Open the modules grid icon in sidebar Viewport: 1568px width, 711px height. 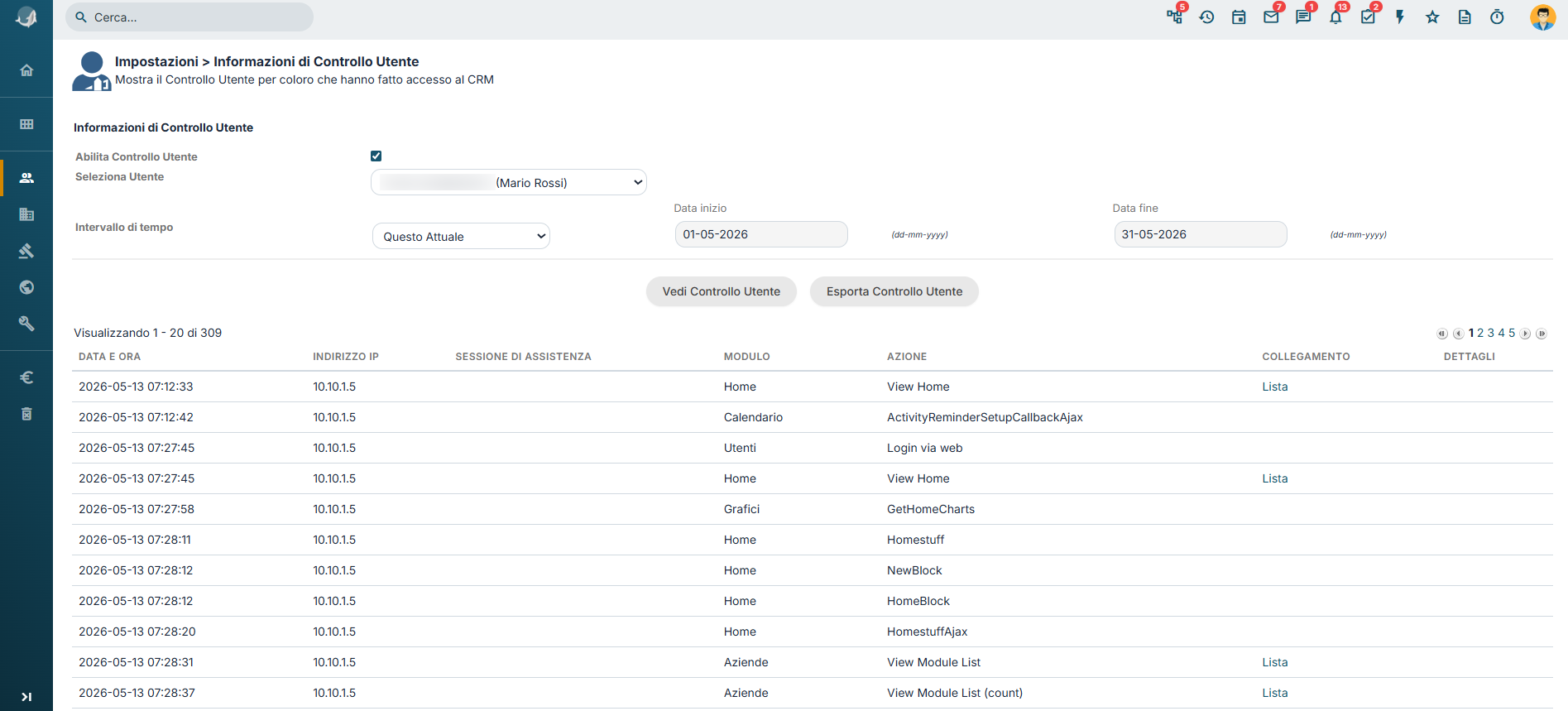(26, 124)
